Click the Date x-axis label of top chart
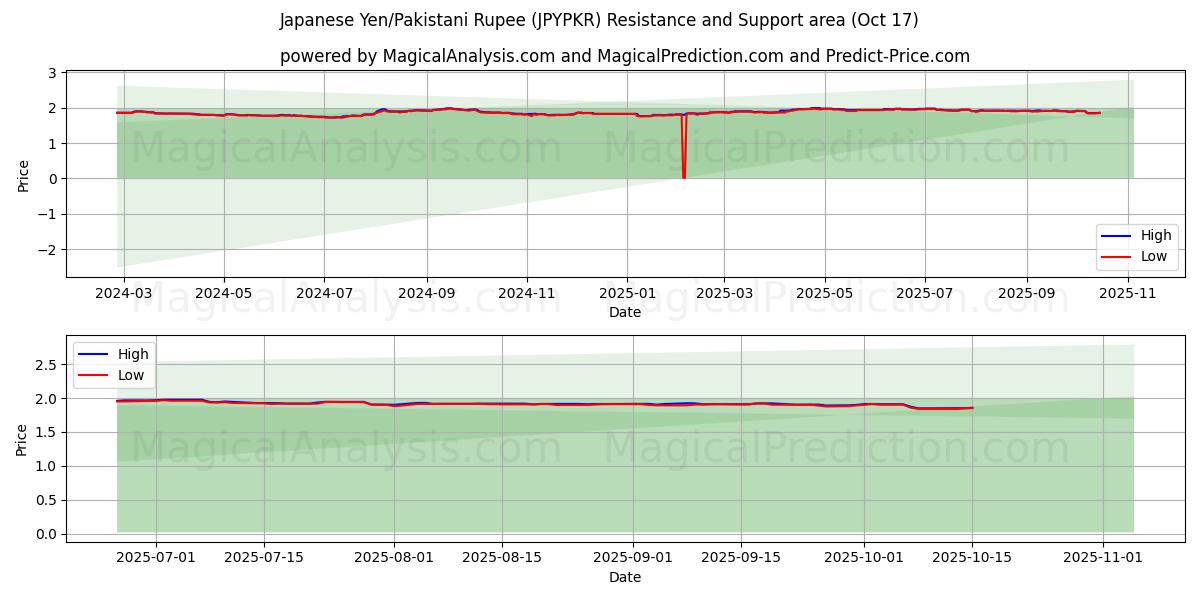 (624, 312)
